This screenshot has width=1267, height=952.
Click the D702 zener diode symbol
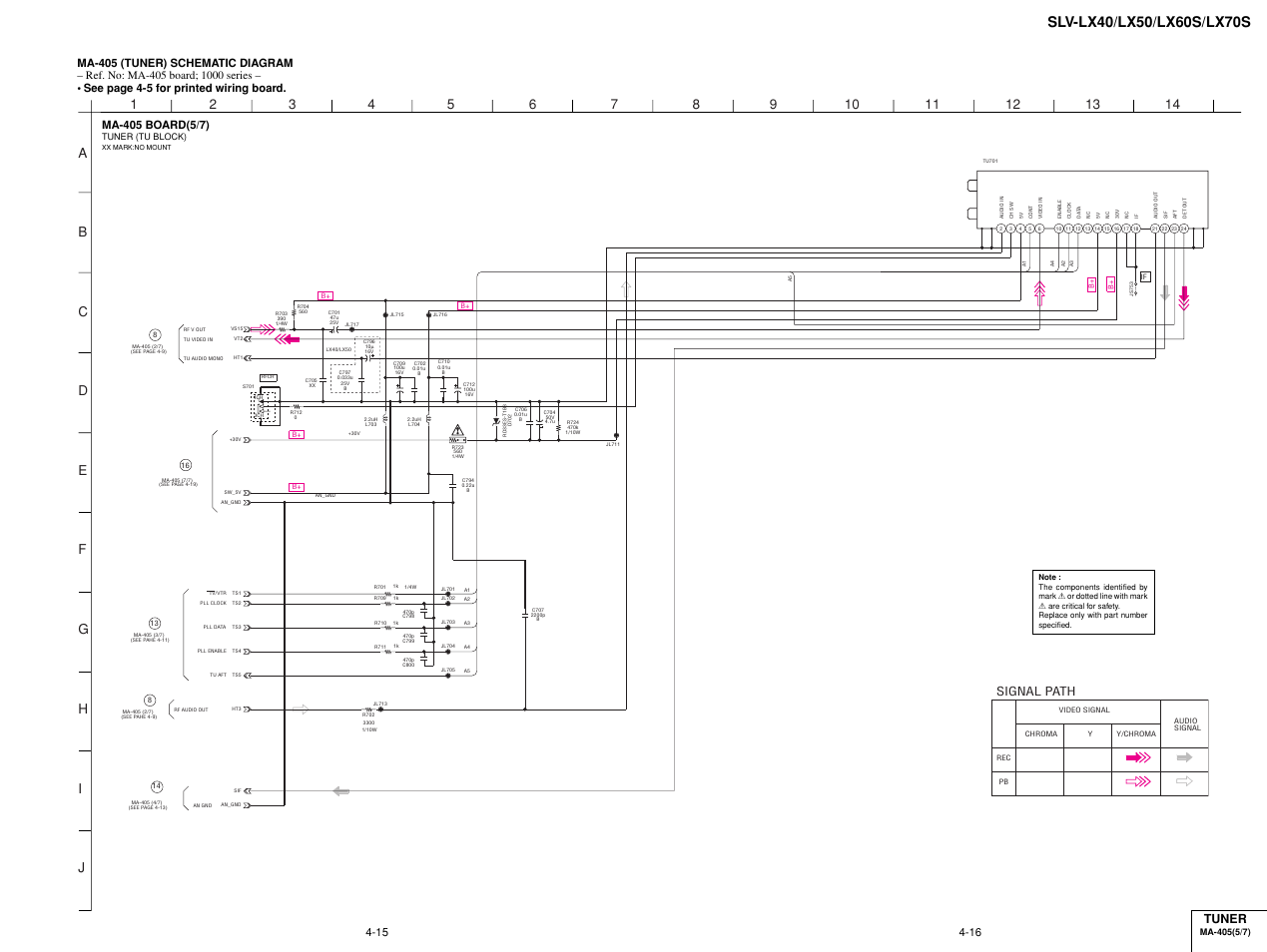click(x=496, y=421)
